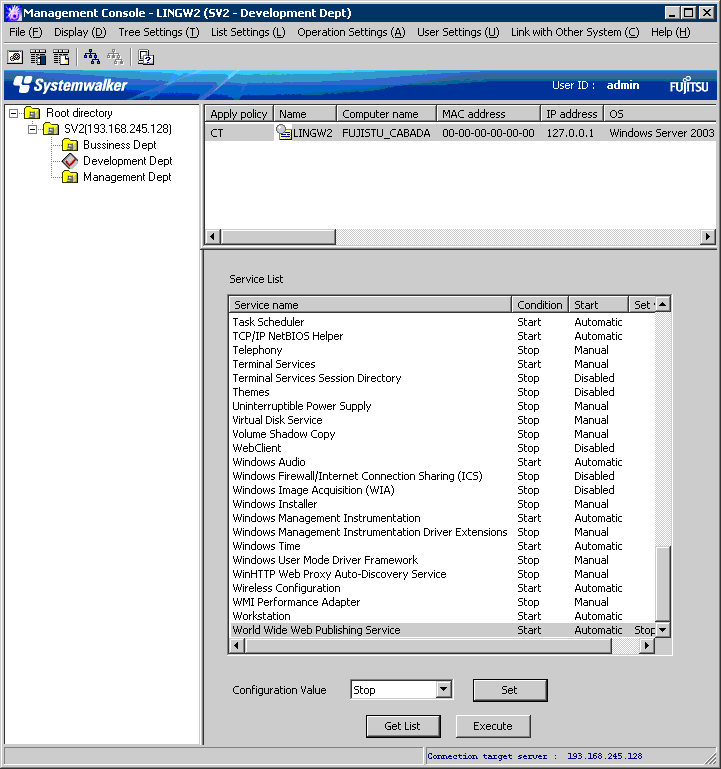Click the Bussiness Dept folder icon
Viewport: 721px width, 769px height.
(x=70, y=145)
